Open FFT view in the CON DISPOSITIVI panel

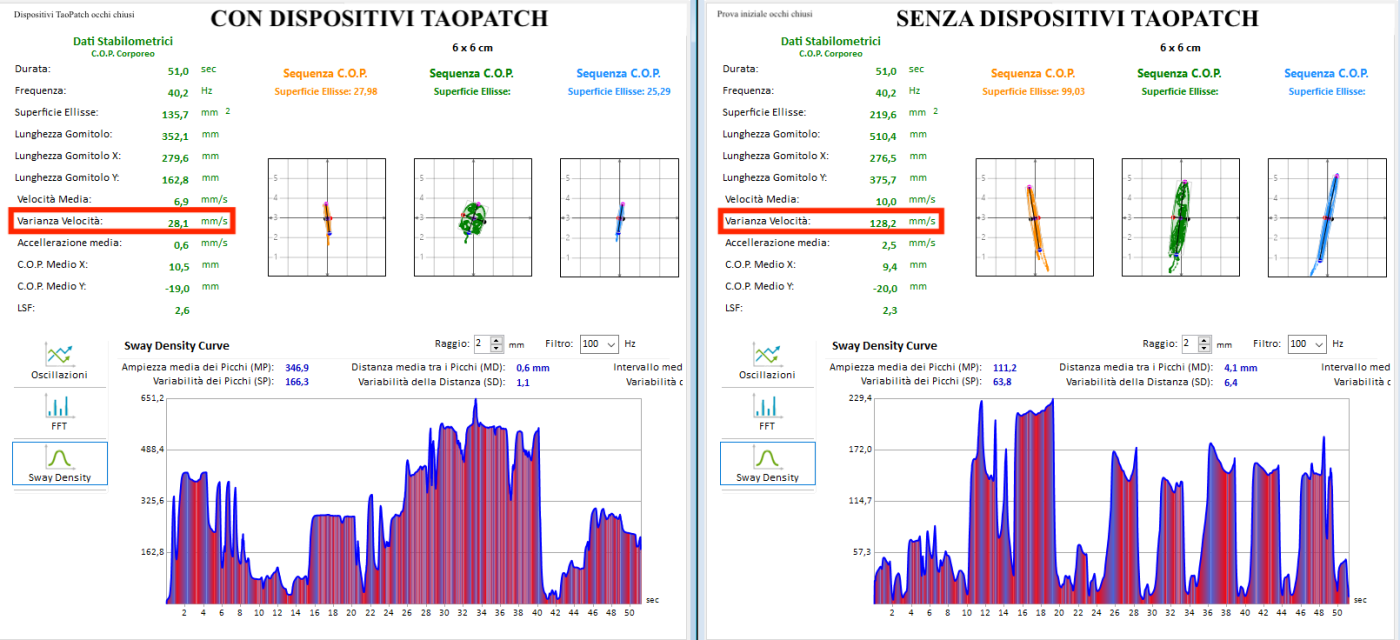59,412
